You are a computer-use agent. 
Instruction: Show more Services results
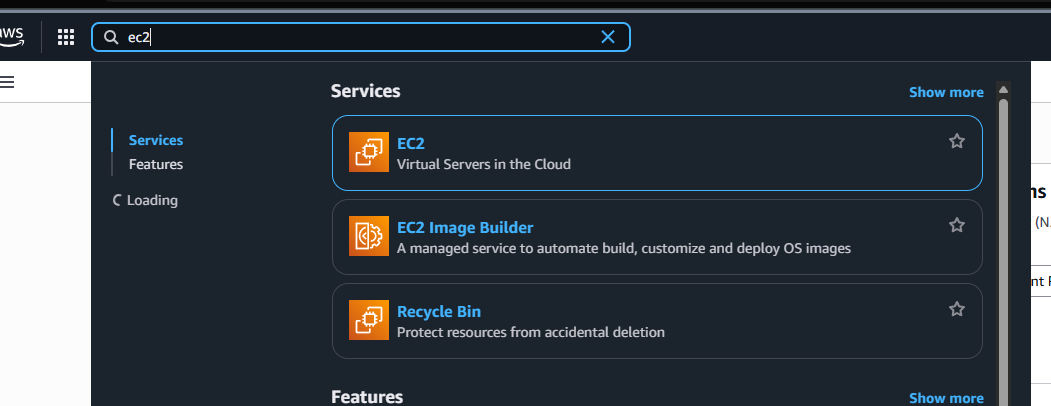tap(946, 92)
